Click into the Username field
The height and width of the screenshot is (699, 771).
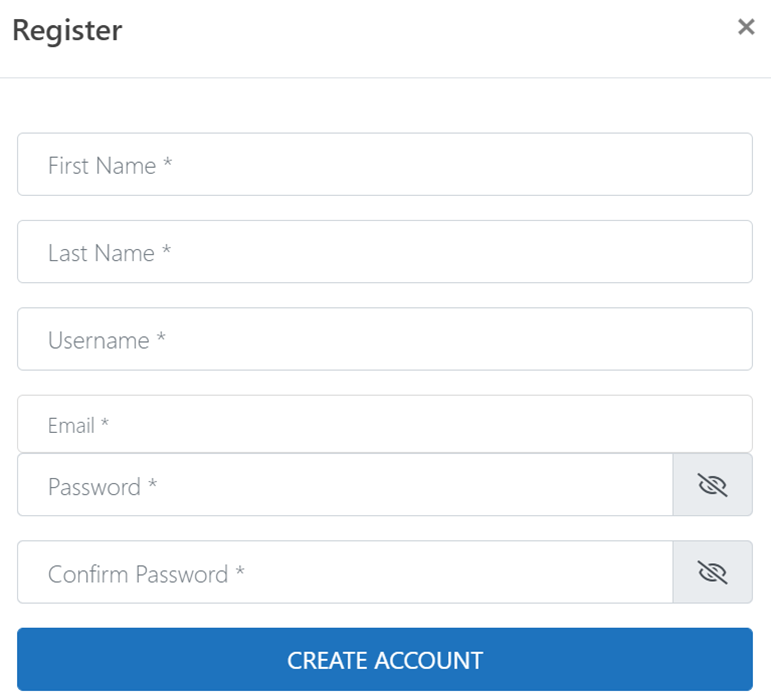tap(385, 339)
